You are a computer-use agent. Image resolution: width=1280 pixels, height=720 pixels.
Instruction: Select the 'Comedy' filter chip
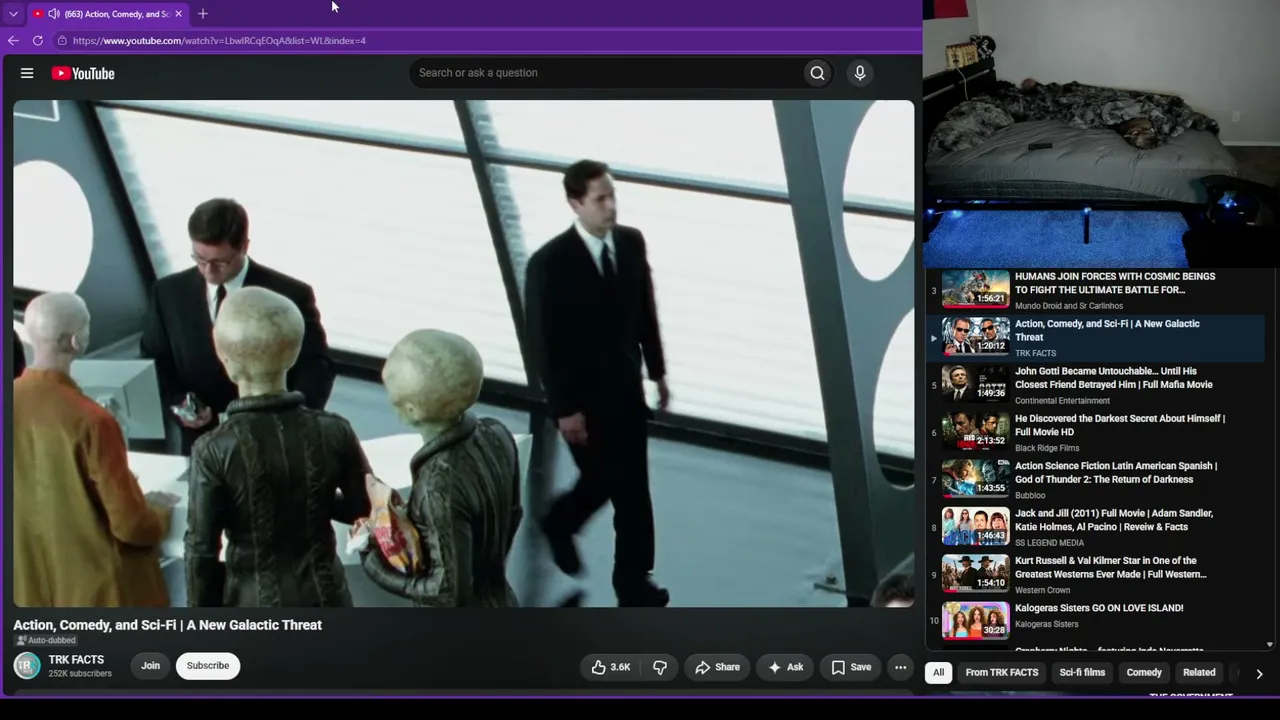[x=1144, y=673]
